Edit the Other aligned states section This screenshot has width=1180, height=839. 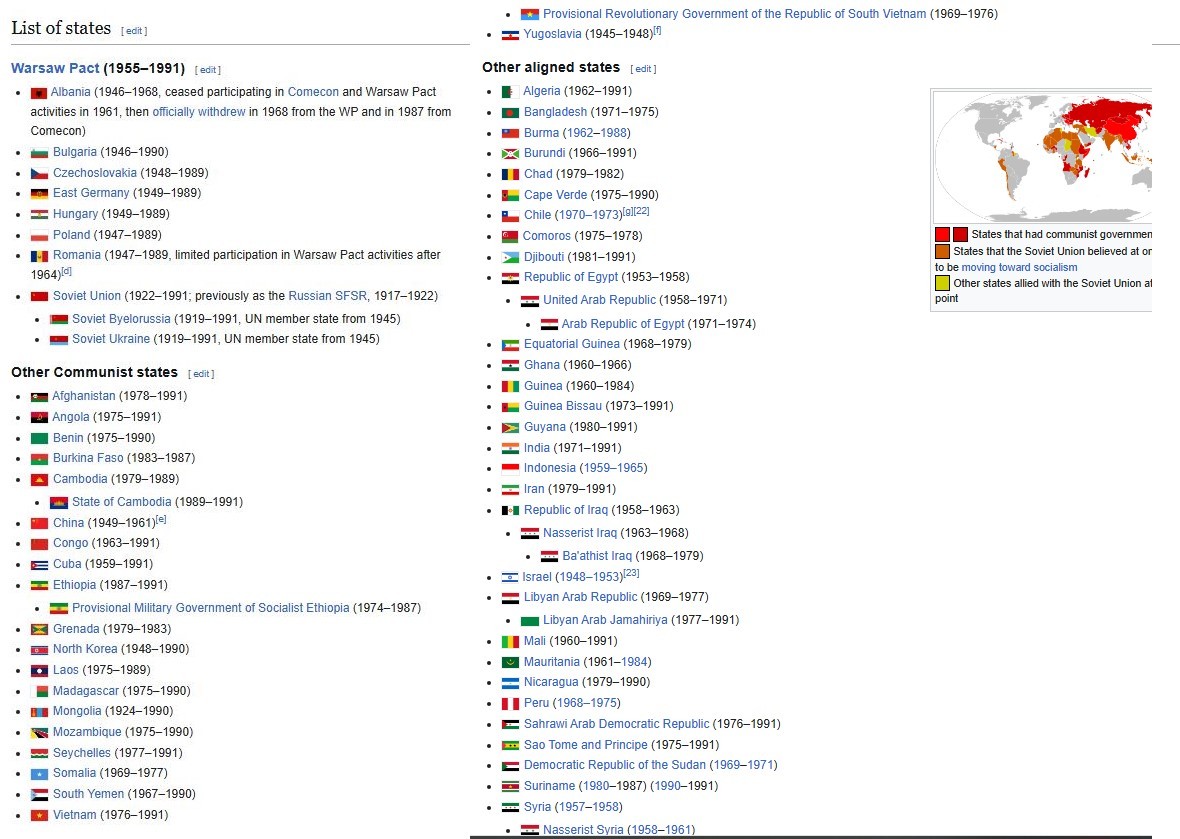[x=643, y=69]
